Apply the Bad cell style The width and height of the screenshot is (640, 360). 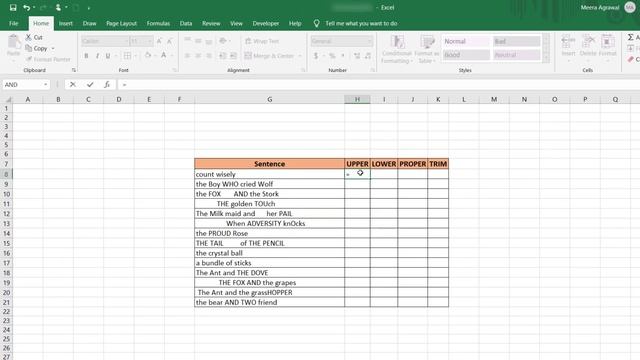coord(516,41)
